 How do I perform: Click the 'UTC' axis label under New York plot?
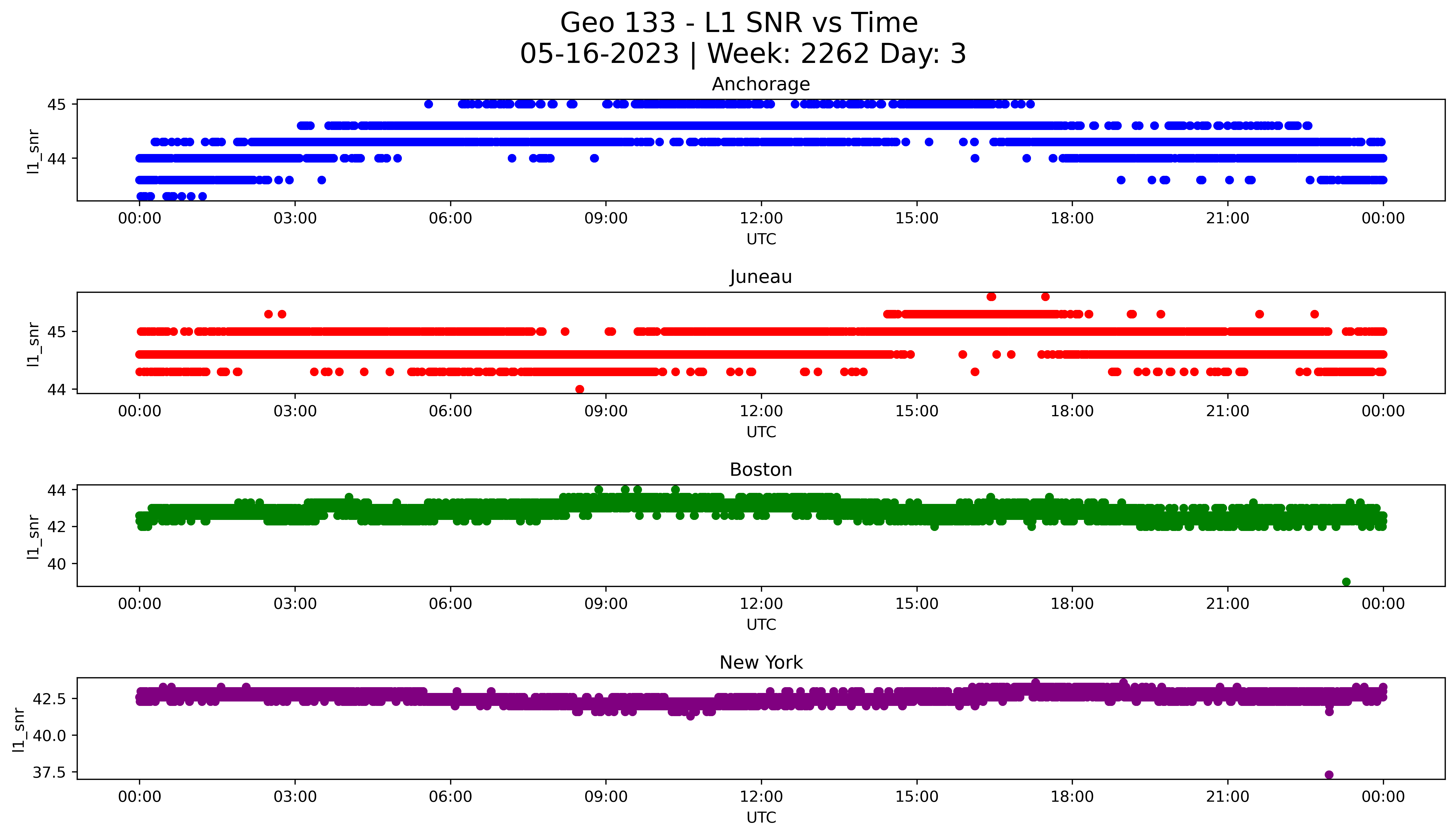(x=761, y=817)
